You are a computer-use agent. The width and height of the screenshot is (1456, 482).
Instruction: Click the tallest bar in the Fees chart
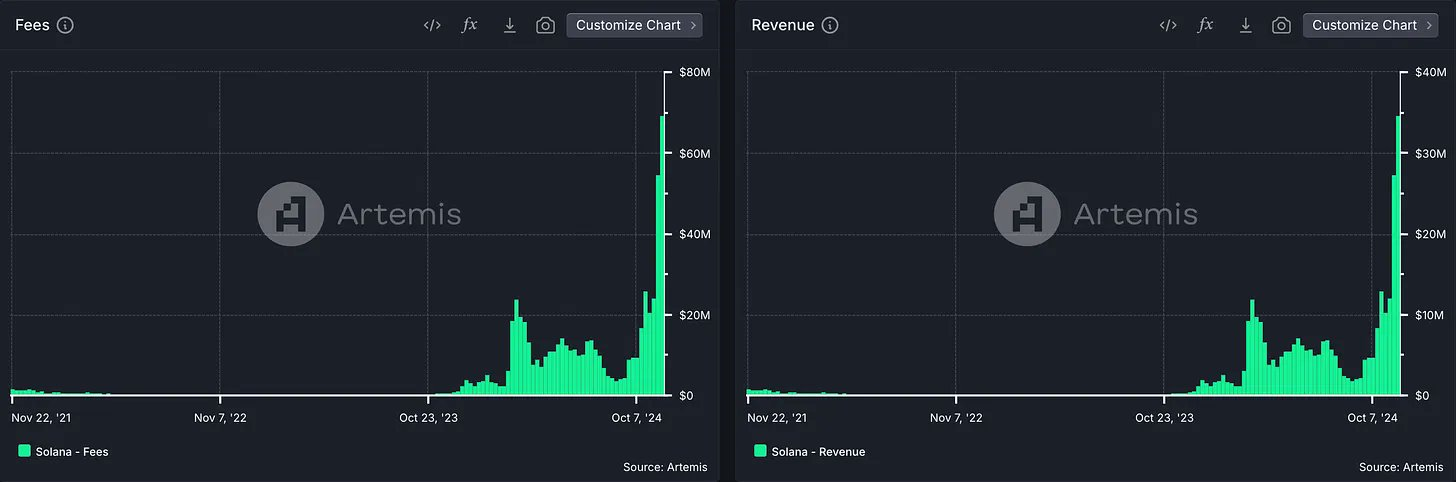662,256
